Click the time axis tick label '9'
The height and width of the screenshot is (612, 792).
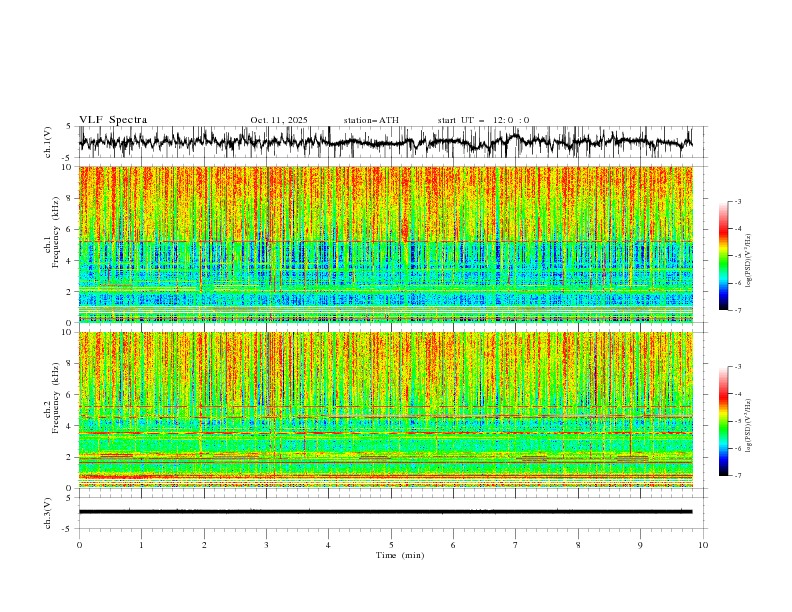[640, 545]
